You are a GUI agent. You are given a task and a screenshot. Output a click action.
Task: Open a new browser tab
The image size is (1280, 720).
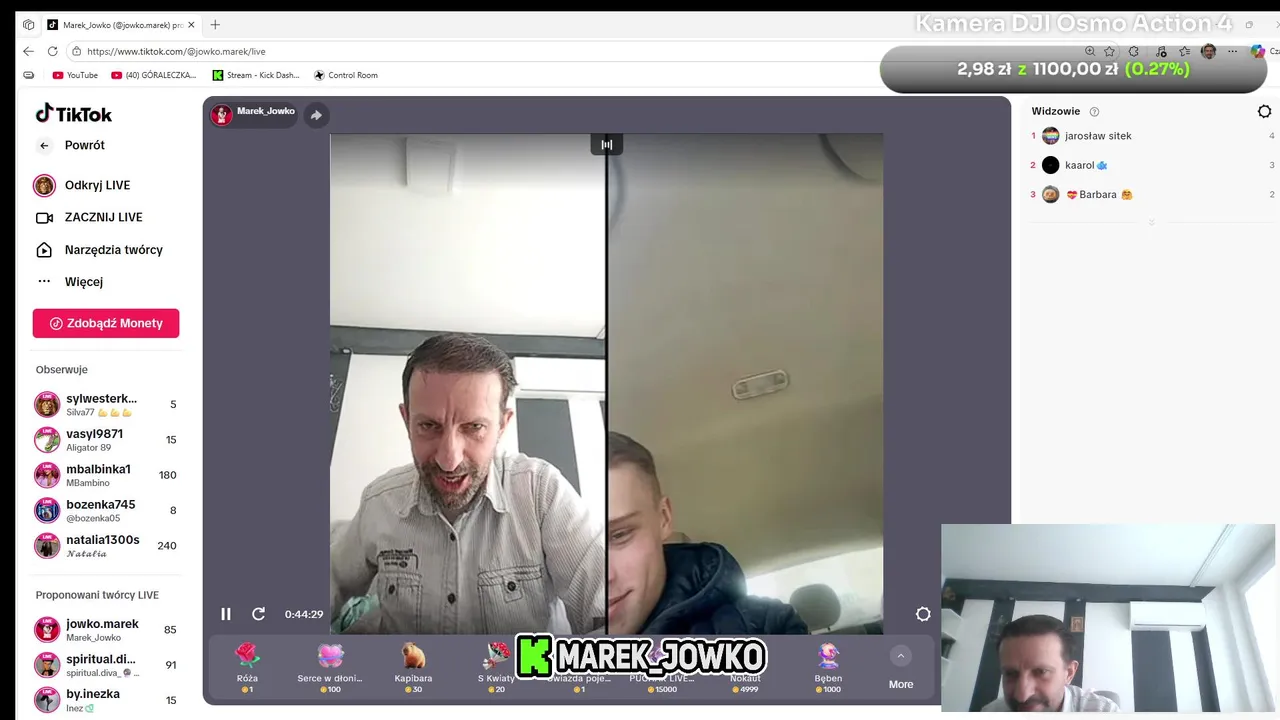(215, 25)
